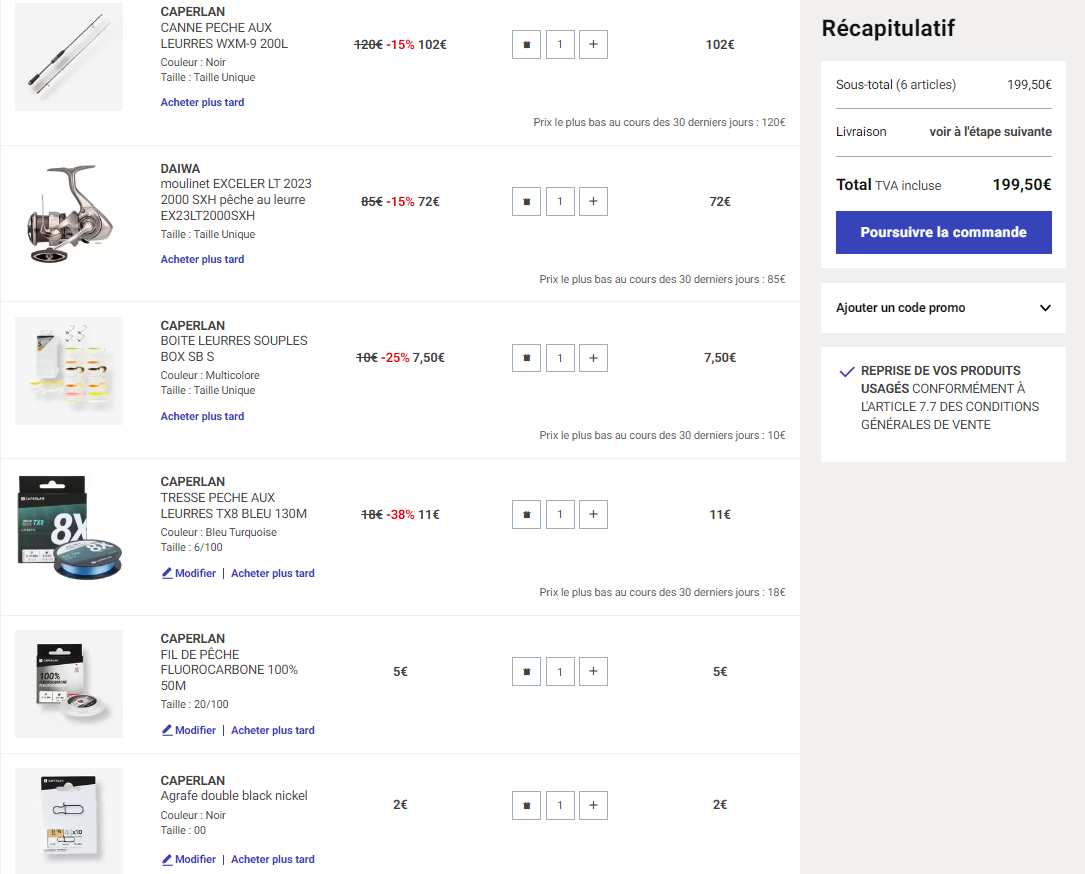Click 'Taille : 20/100' text
Viewport: 1085px width, 874px height.
[194, 704]
